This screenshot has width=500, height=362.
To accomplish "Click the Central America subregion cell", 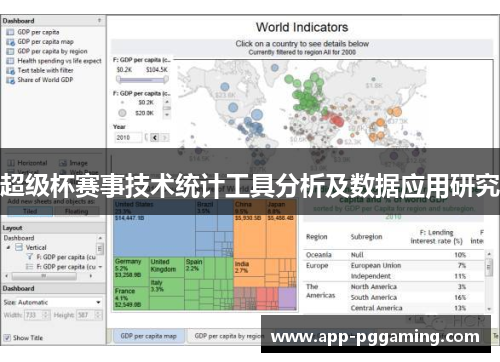I will click(376, 308).
